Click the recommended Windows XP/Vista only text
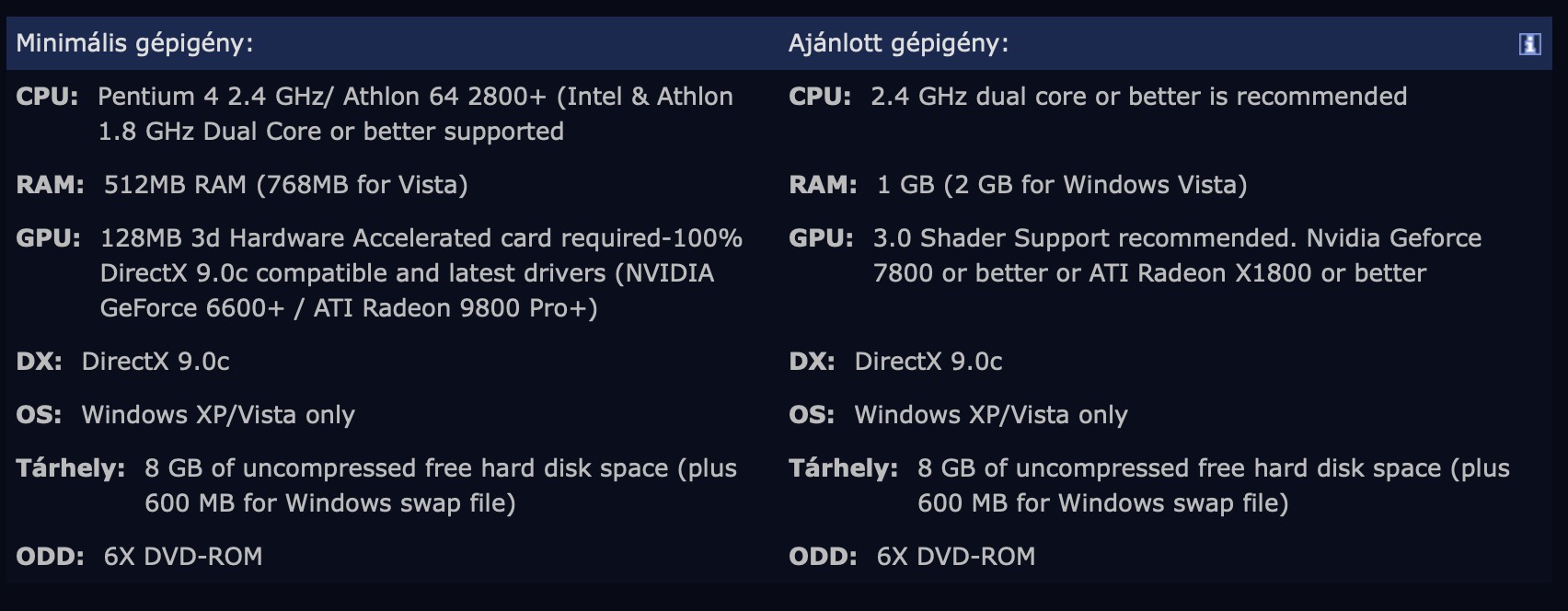 pos(991,415)
